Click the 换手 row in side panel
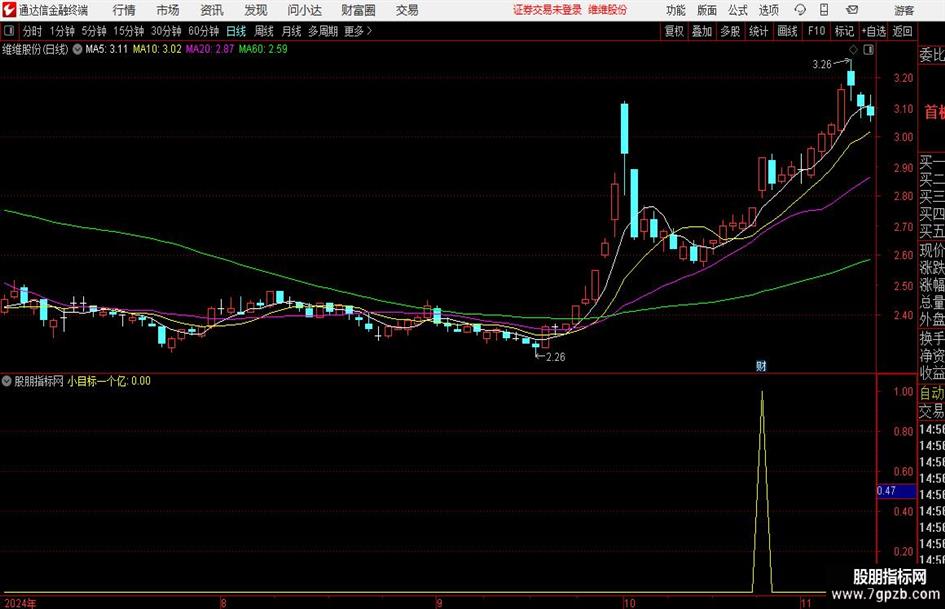This screenshot has width=945, height=609. click(932, 338)
